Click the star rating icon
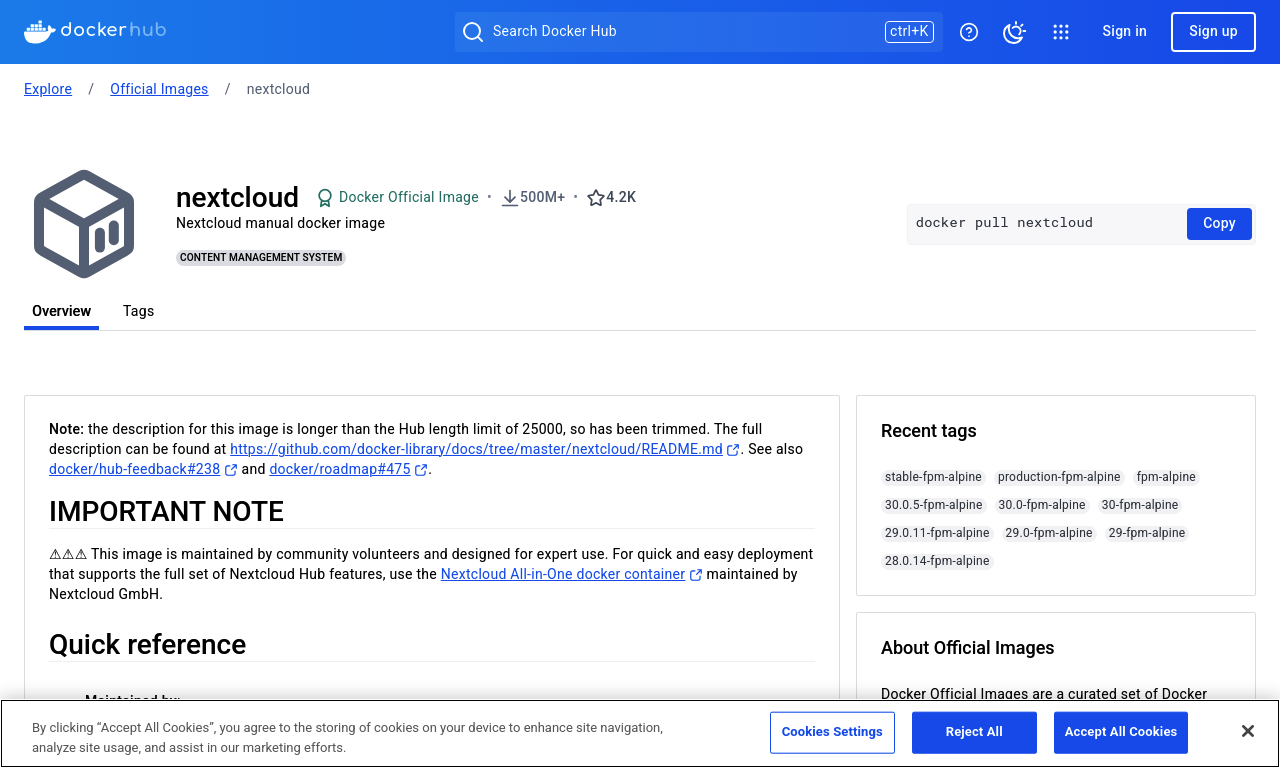This screenshot has width=1280, height=768. [x=596, y=198]
